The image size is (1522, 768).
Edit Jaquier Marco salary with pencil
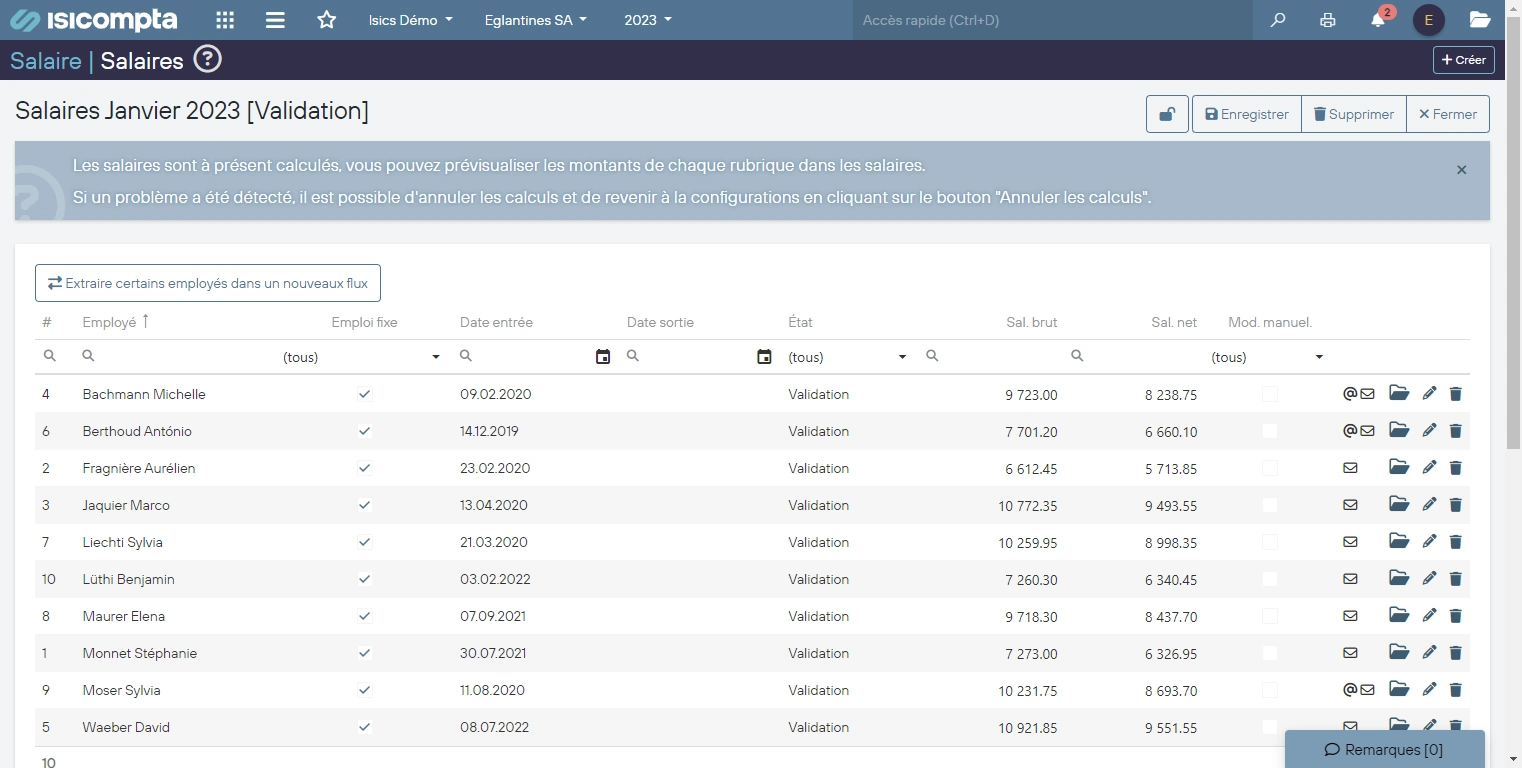[x=1429, y=505]
